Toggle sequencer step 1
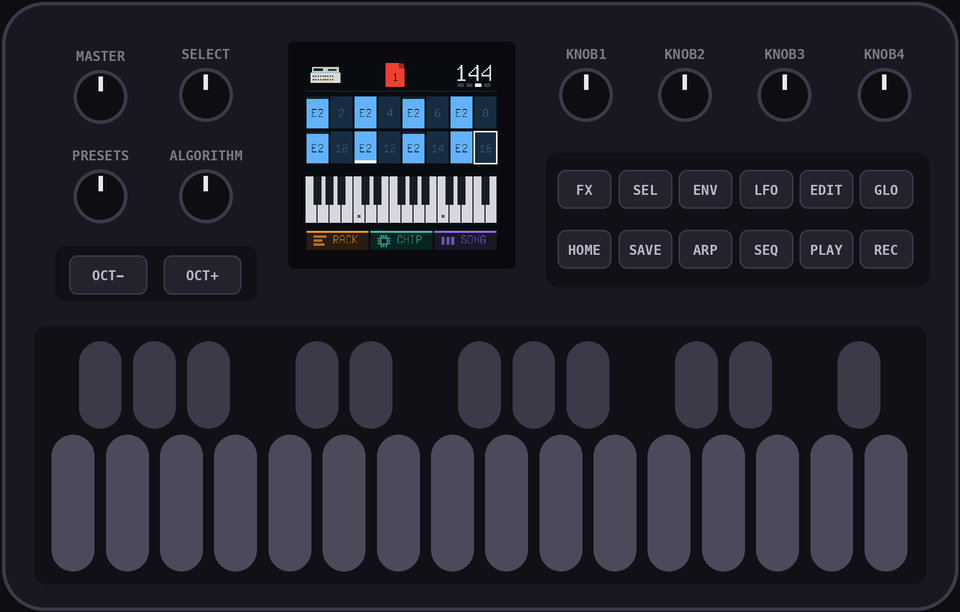This screenshot has height=612, width=960. pos(317,113)
